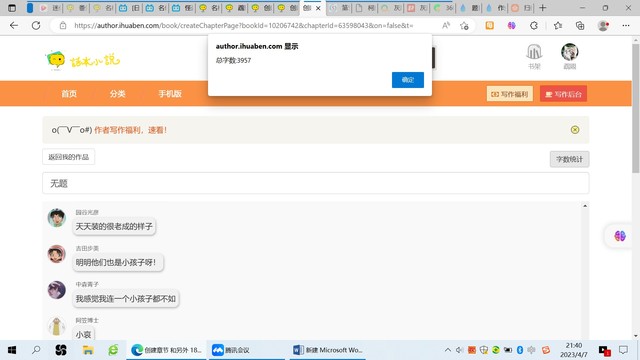Viewport: 640px width, 360px height.
Task: Select the message 我感觉我连一个小孩子都不如
Action: pyautogui.click(x=125, y=299)
